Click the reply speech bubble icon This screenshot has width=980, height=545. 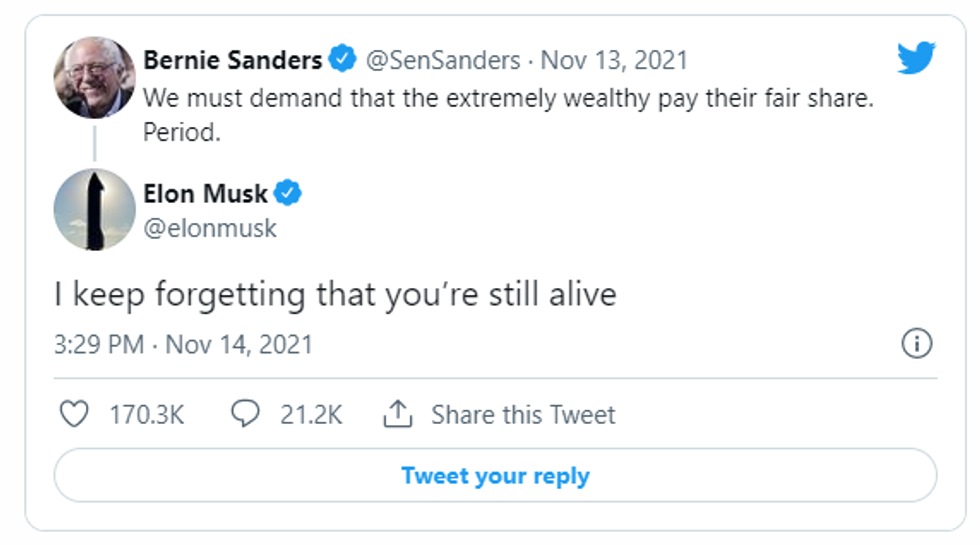[245, 414]
